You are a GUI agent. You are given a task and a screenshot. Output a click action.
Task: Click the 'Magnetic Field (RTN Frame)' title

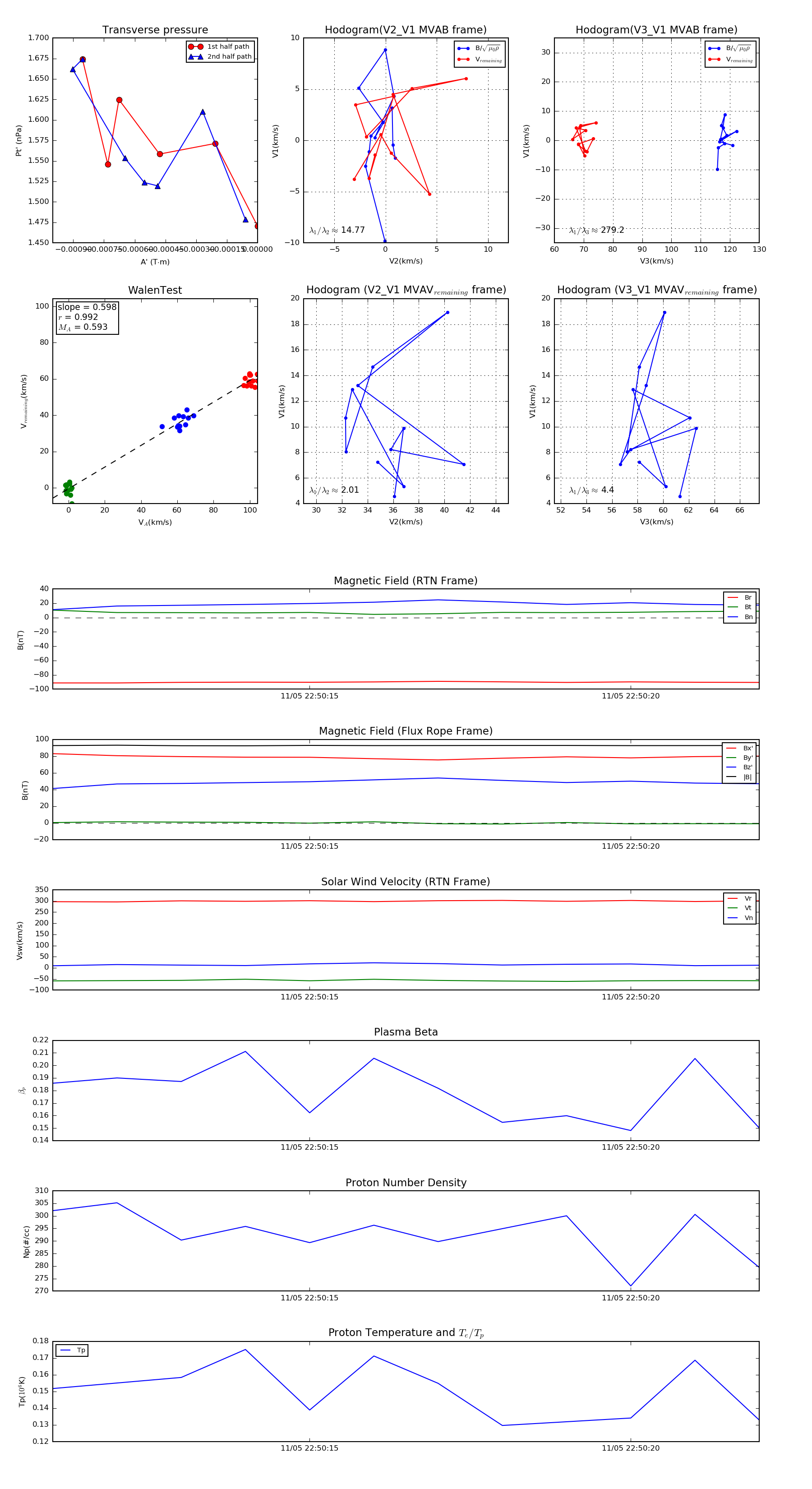coord(406,581)
